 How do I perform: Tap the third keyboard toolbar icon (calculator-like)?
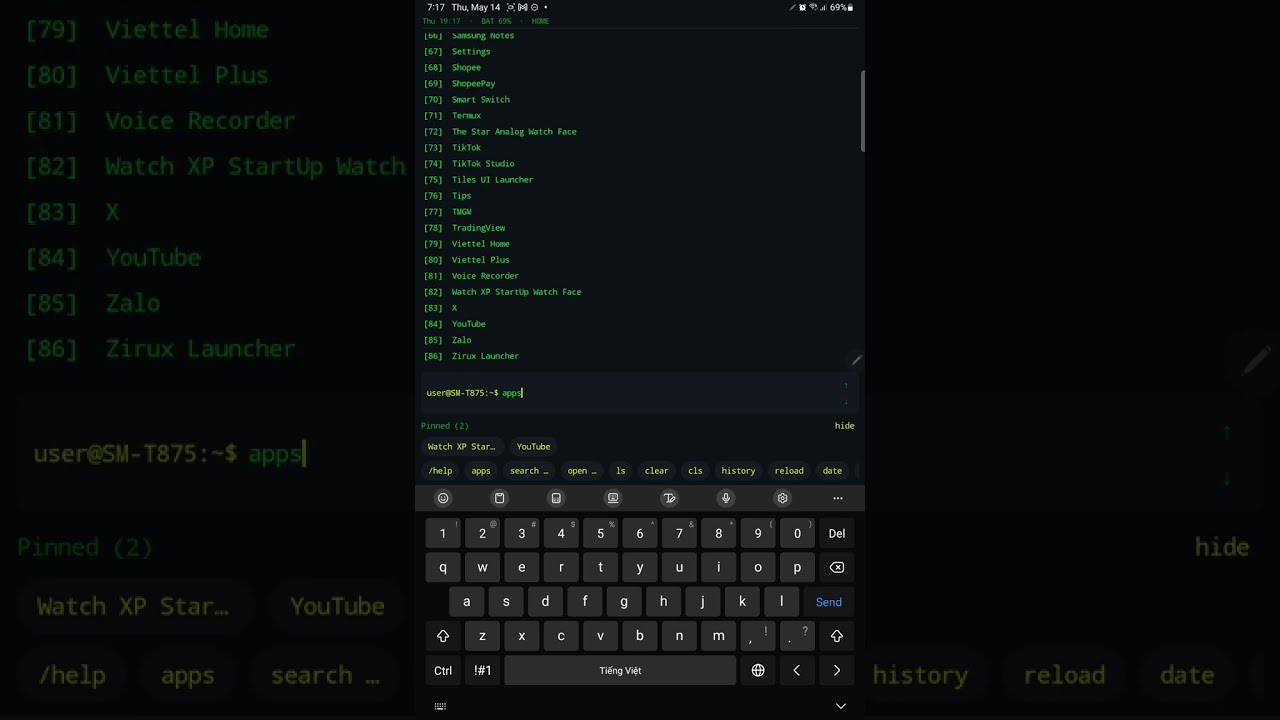pyautogui.click(x=556, y=498)
